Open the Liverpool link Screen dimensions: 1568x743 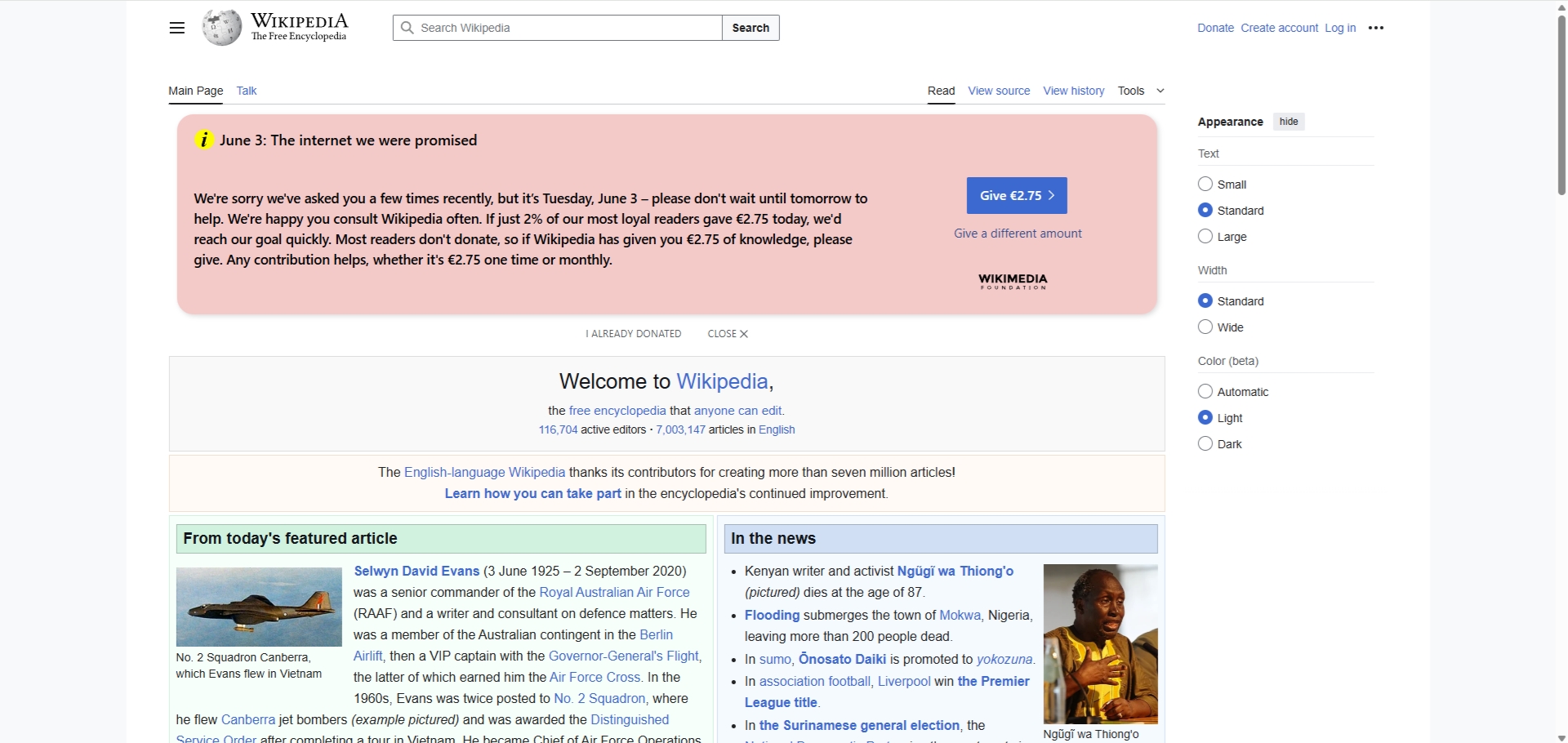tap(904, 681)
